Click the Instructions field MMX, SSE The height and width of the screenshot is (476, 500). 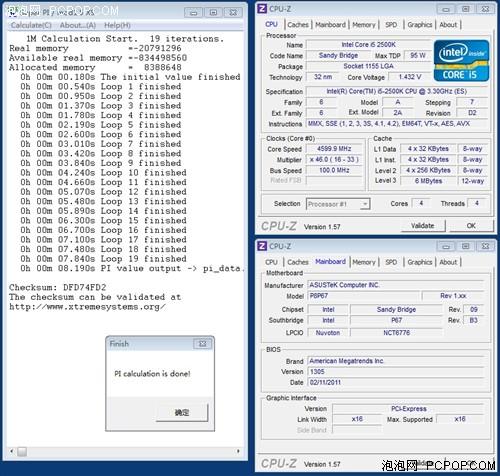[396, 124]
